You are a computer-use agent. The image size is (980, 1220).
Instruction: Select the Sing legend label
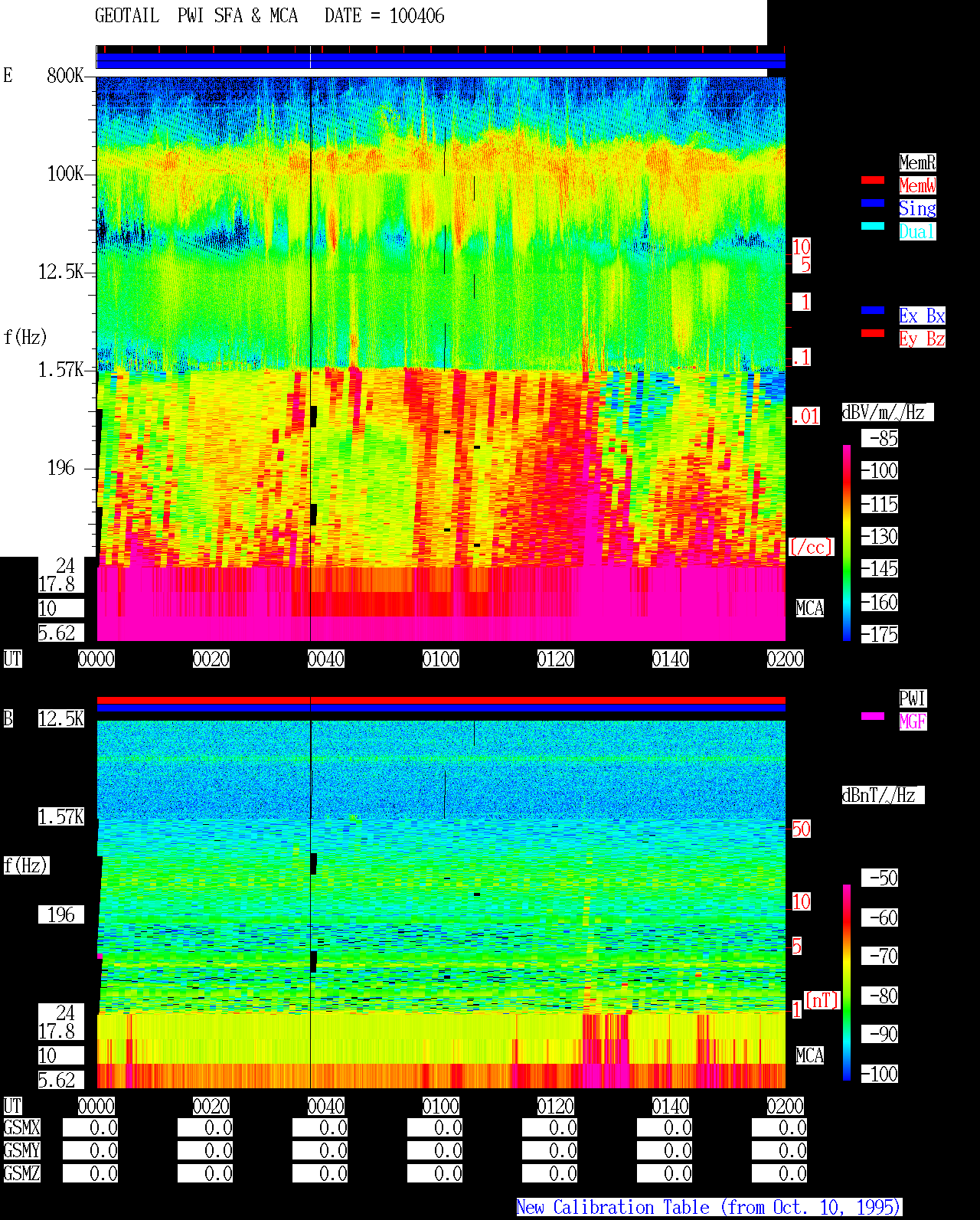point(917,208)
